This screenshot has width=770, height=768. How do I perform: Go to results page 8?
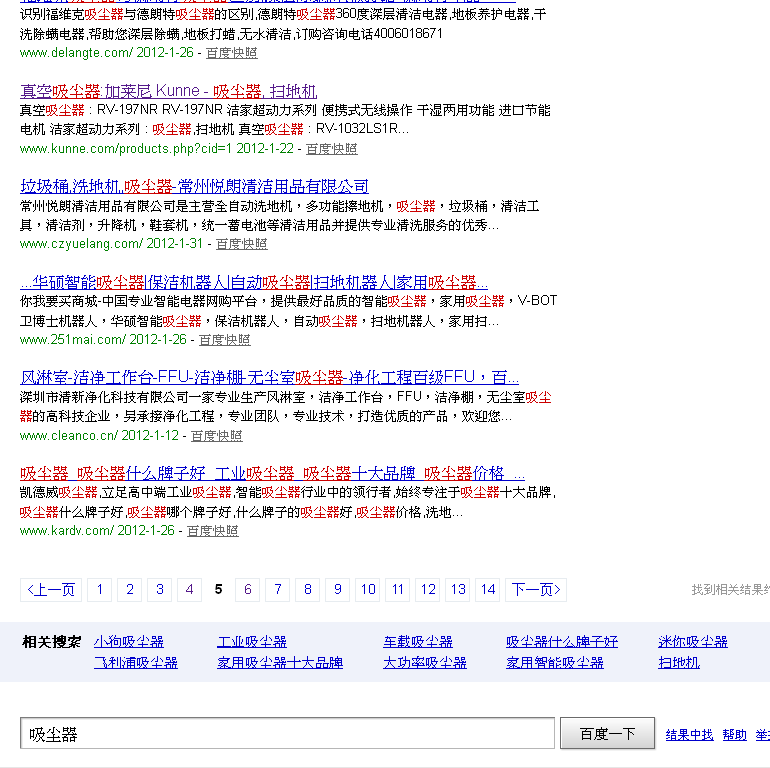tap(307, 590)
